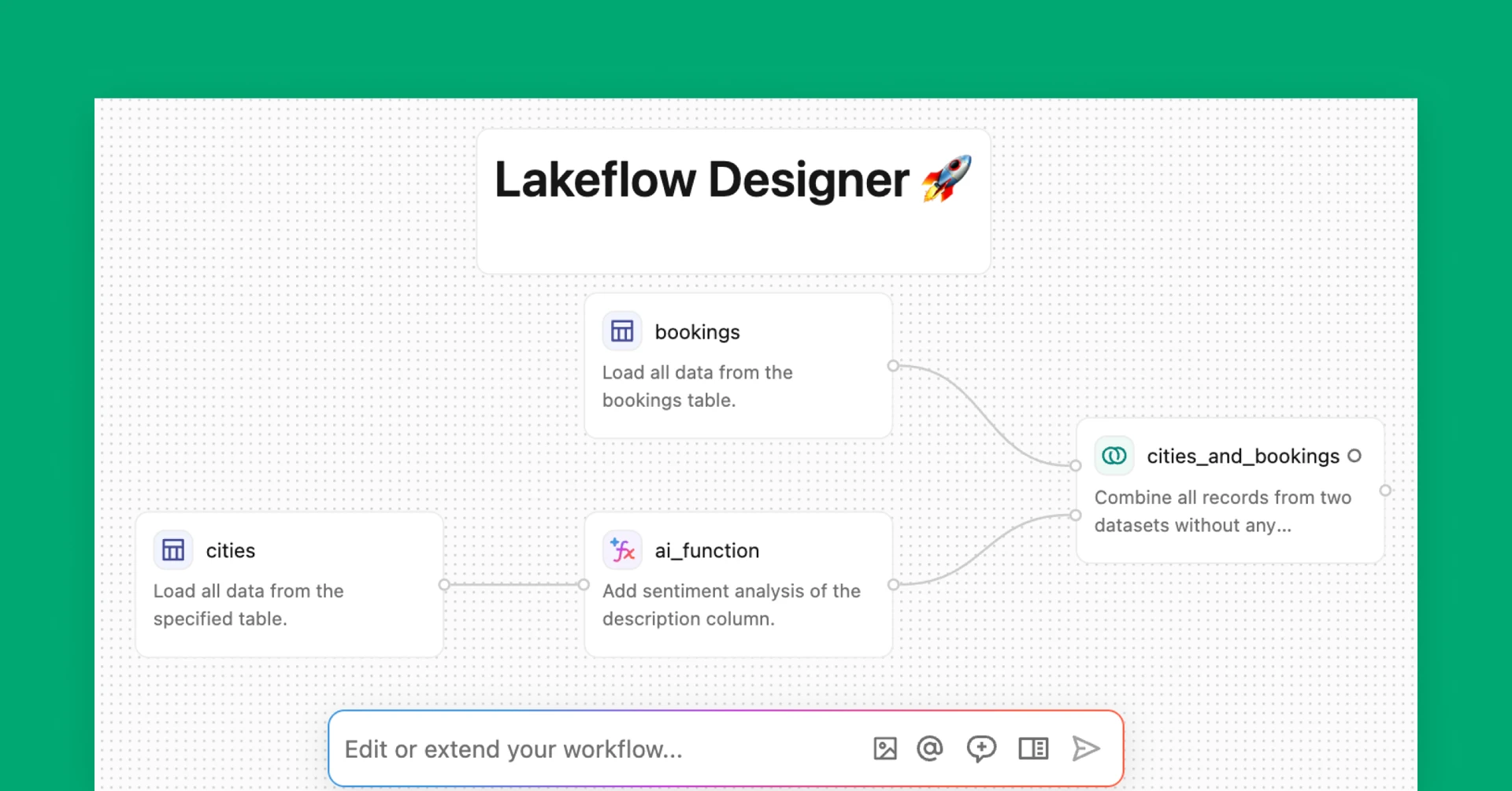Open the notebook view icon in the chat bar

pos(1033,748)
